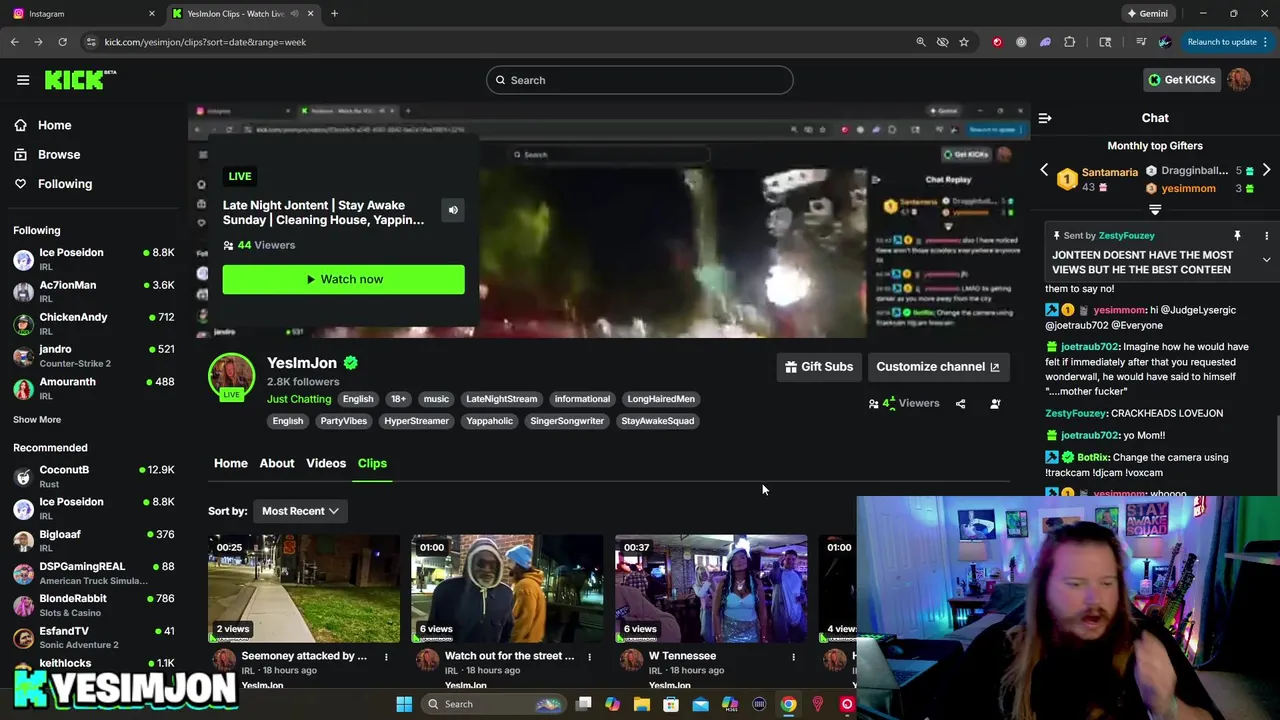The width and height of the screenshot is (1280, 720).
Task: Open CoconutB recommended channel
Action: [x=94, y=477]
